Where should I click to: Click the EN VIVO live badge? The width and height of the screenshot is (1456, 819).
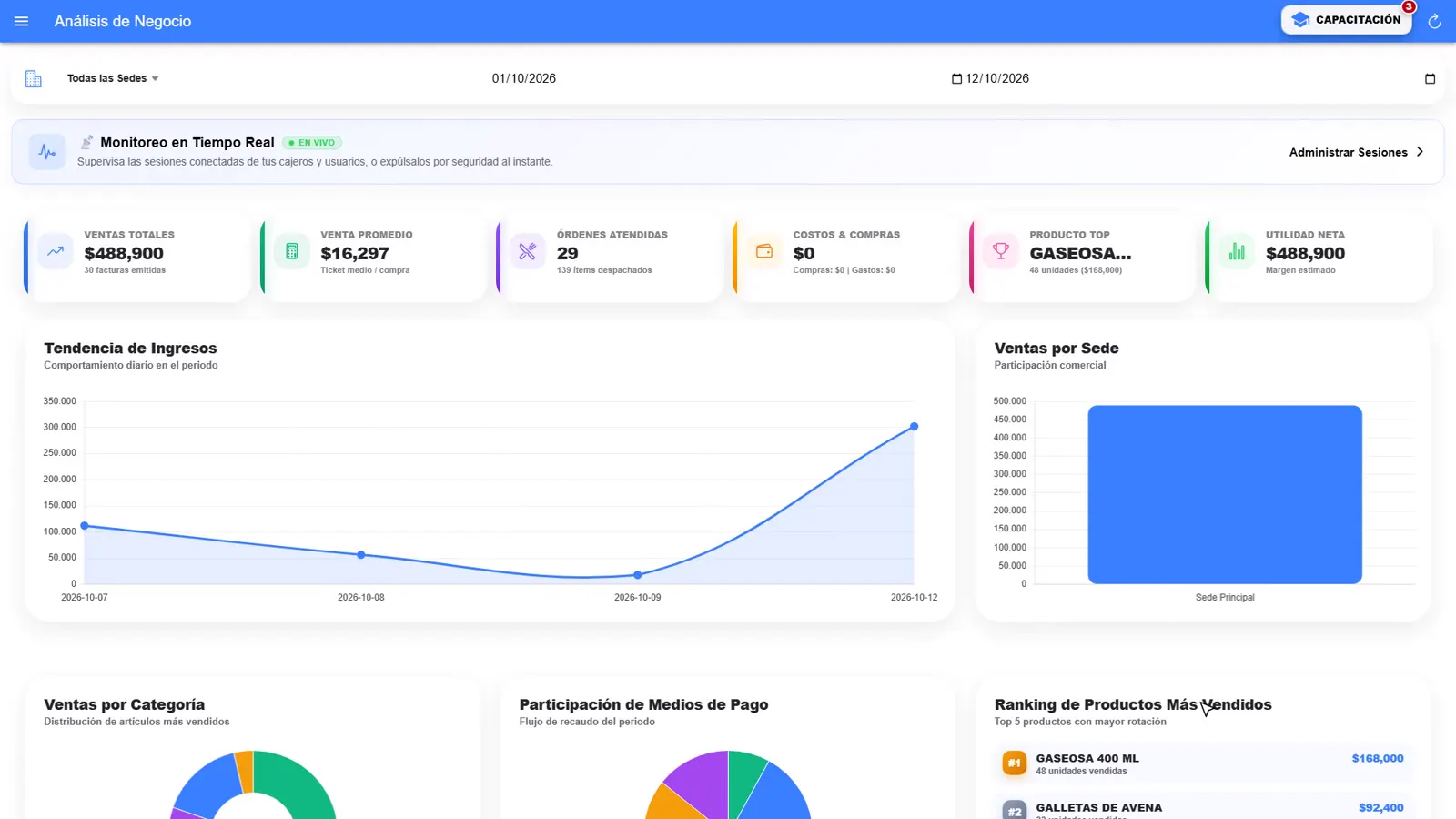pyautogui.click(x=311, y=143)
